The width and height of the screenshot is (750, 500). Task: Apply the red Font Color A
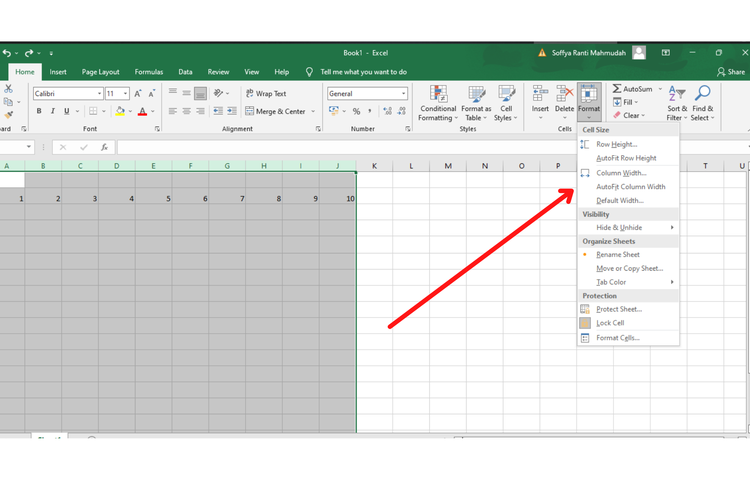[x=143, y=111]
